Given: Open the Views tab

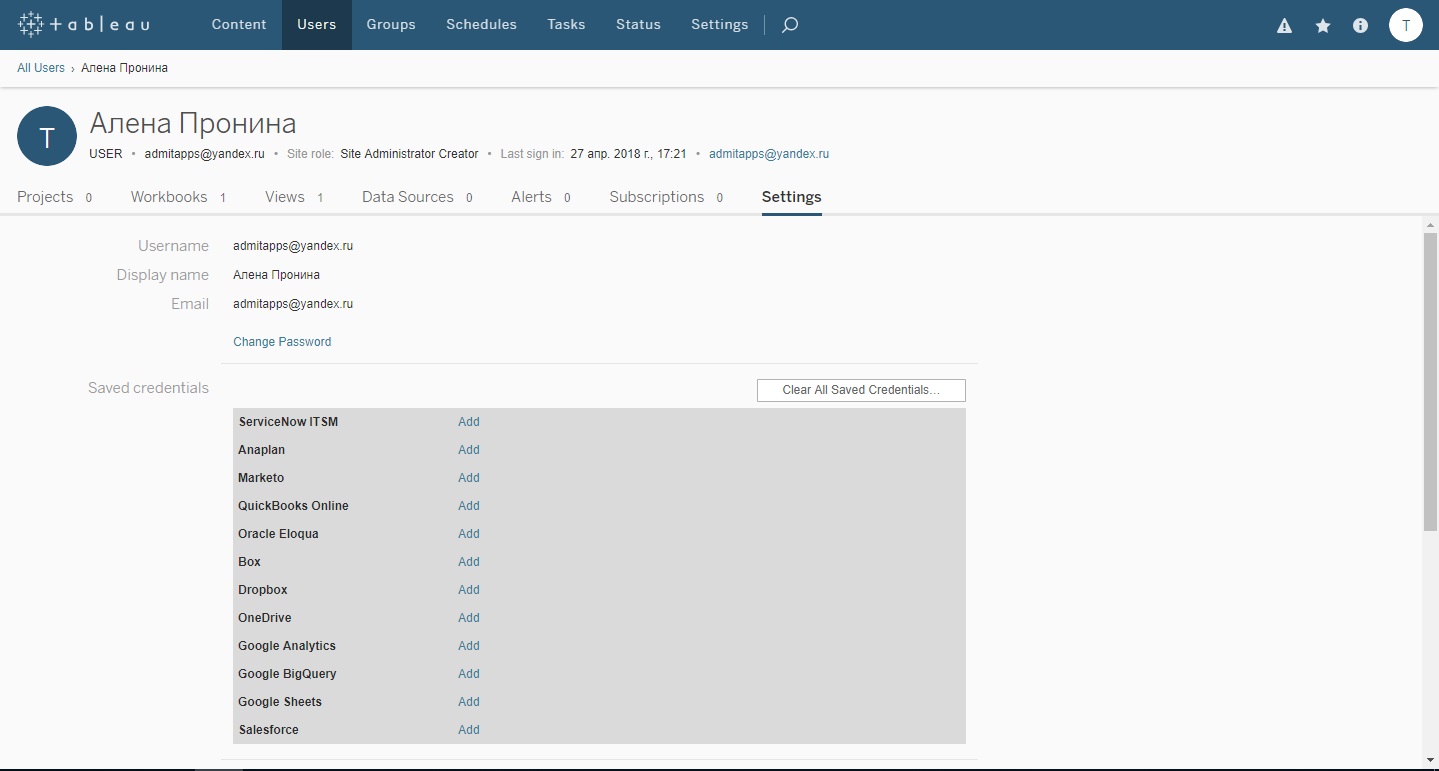Looking at the screenshot, I should (x=283, y=197).
